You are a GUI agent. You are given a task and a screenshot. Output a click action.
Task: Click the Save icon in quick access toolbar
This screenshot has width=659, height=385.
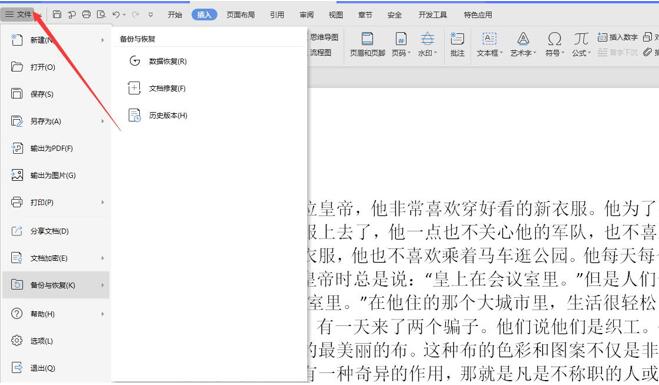tap(57, 14)
